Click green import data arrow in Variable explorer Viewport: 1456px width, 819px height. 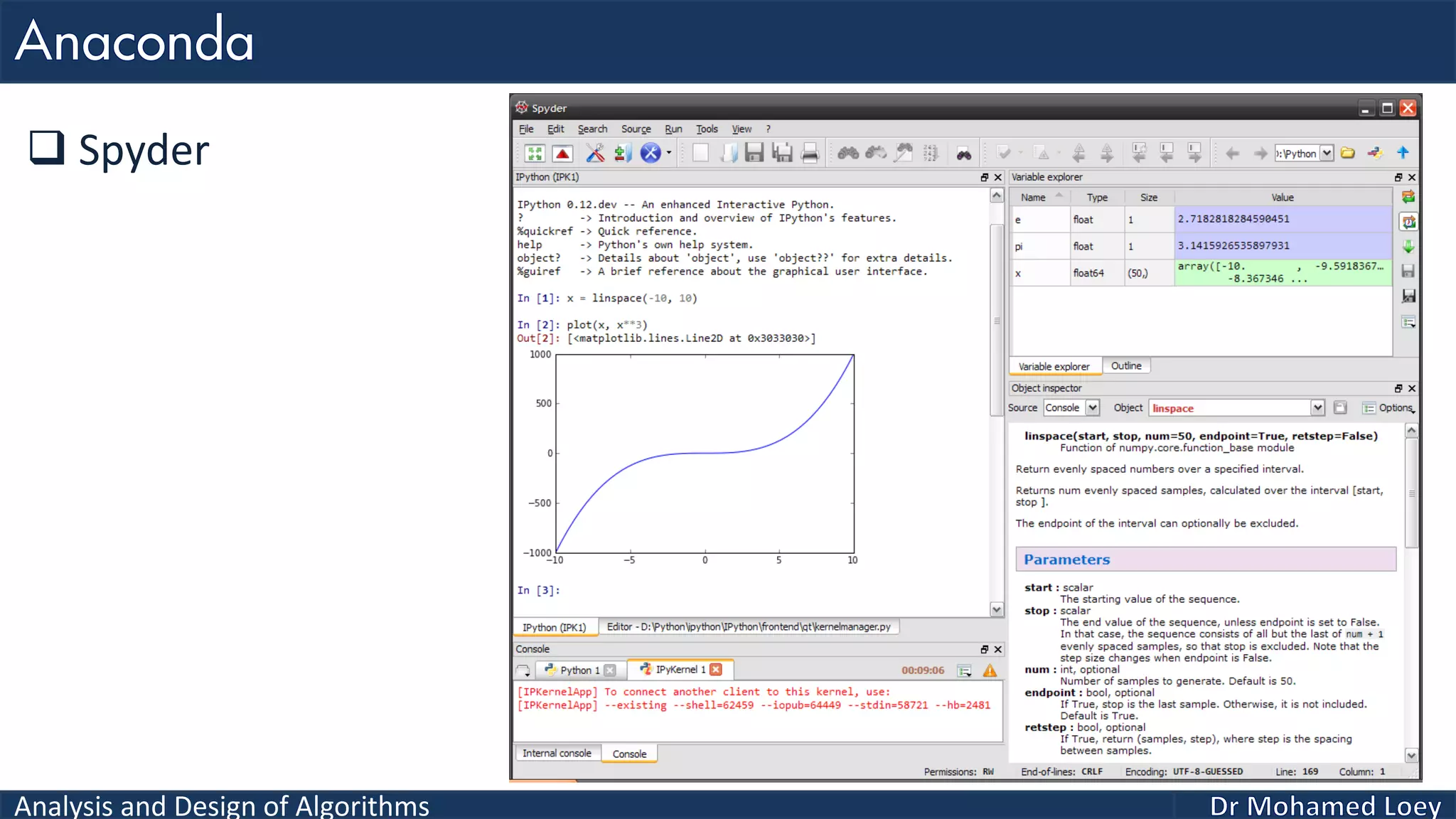click(1408, 247)
